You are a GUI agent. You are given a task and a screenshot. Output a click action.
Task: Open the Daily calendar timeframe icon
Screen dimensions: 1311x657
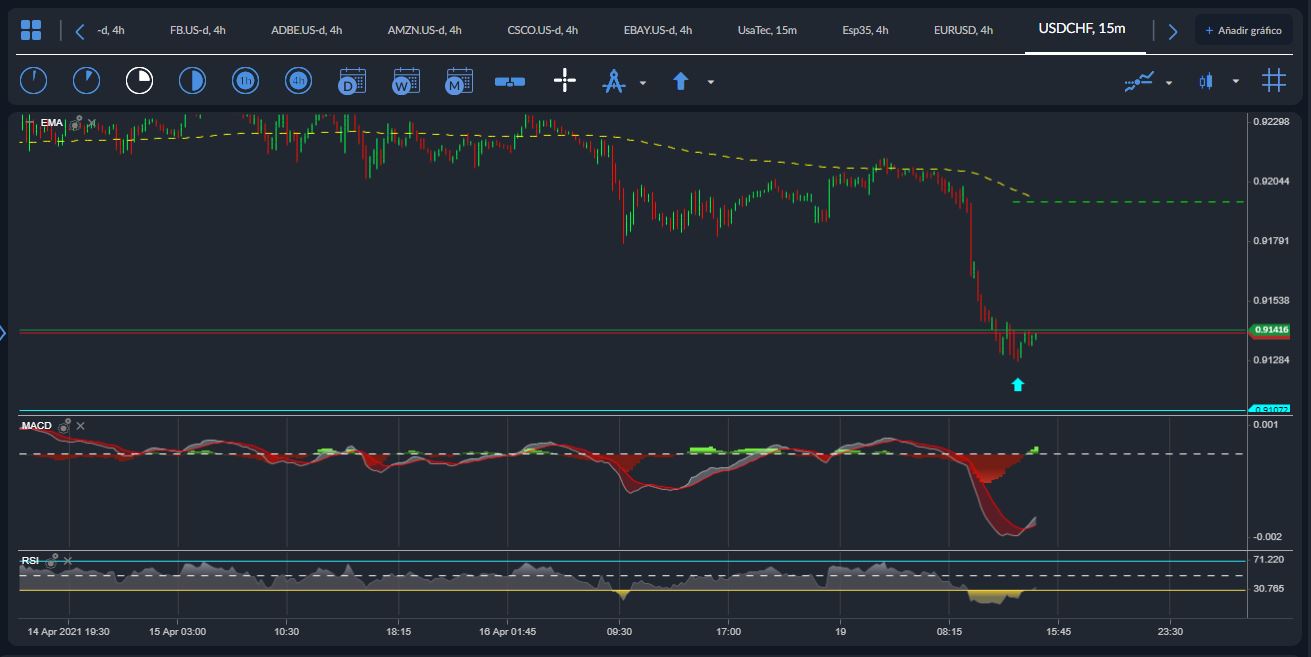pyautogui.click(x=351, y=81)
